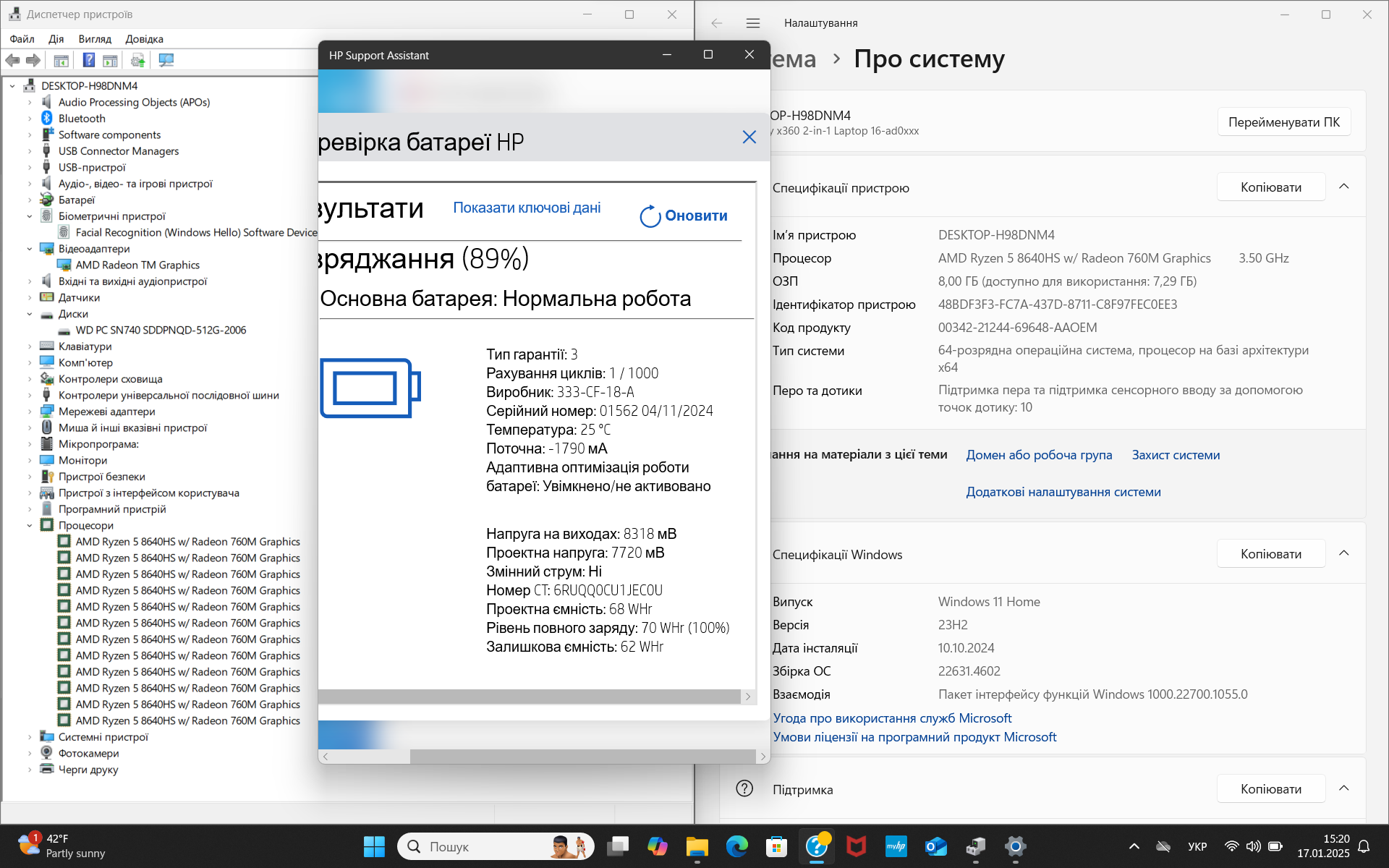Open Help via blue question mark icon
The image size is (1389, 868).
point(88,60)
